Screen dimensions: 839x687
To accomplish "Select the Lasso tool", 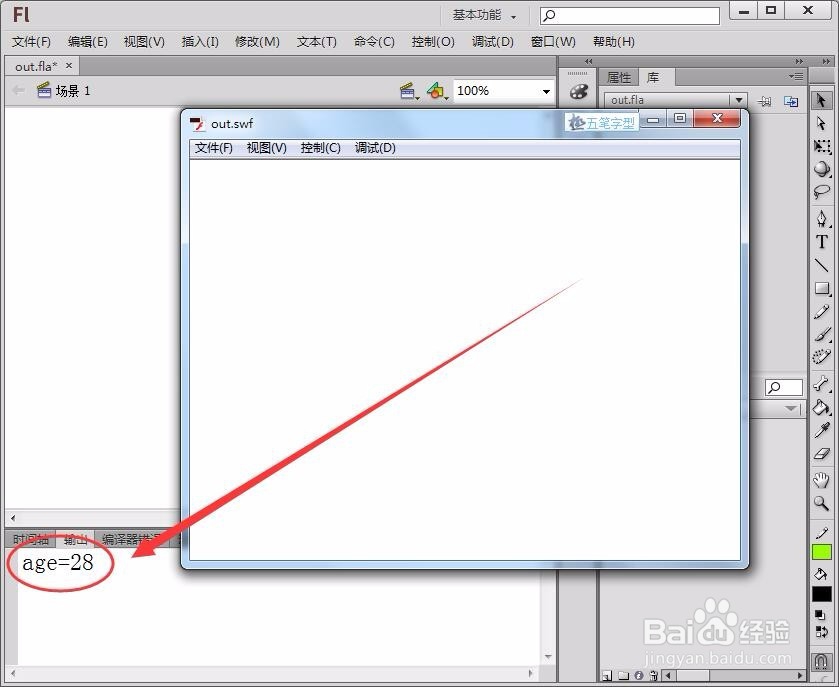I will pyautogui.click(x=821, y=192).
